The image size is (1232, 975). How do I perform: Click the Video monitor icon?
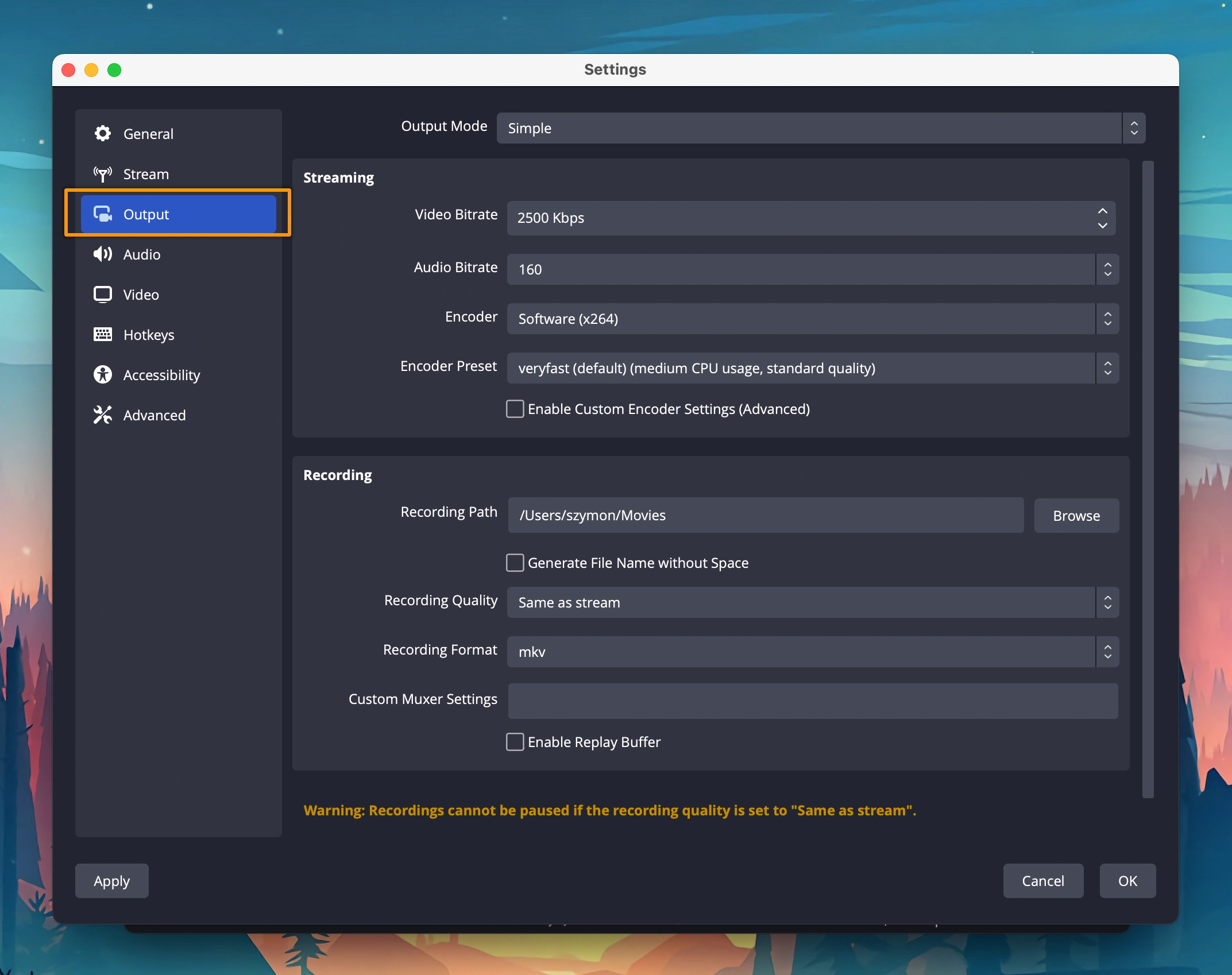103,295
